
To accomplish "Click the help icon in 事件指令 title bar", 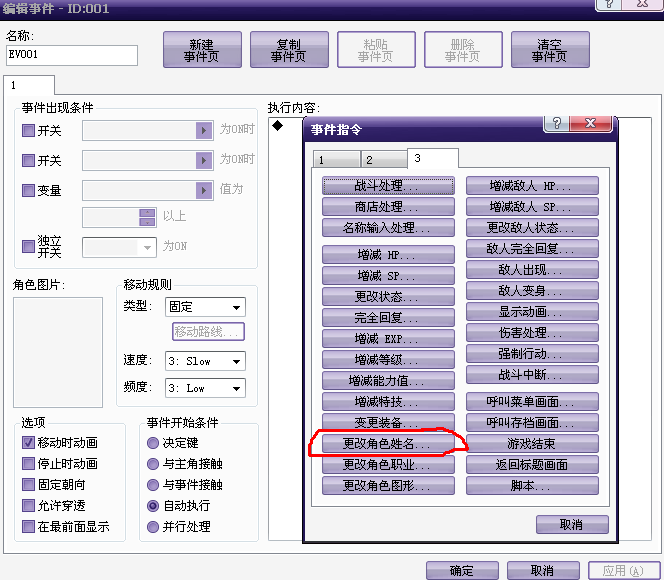I will pos(556,123).
